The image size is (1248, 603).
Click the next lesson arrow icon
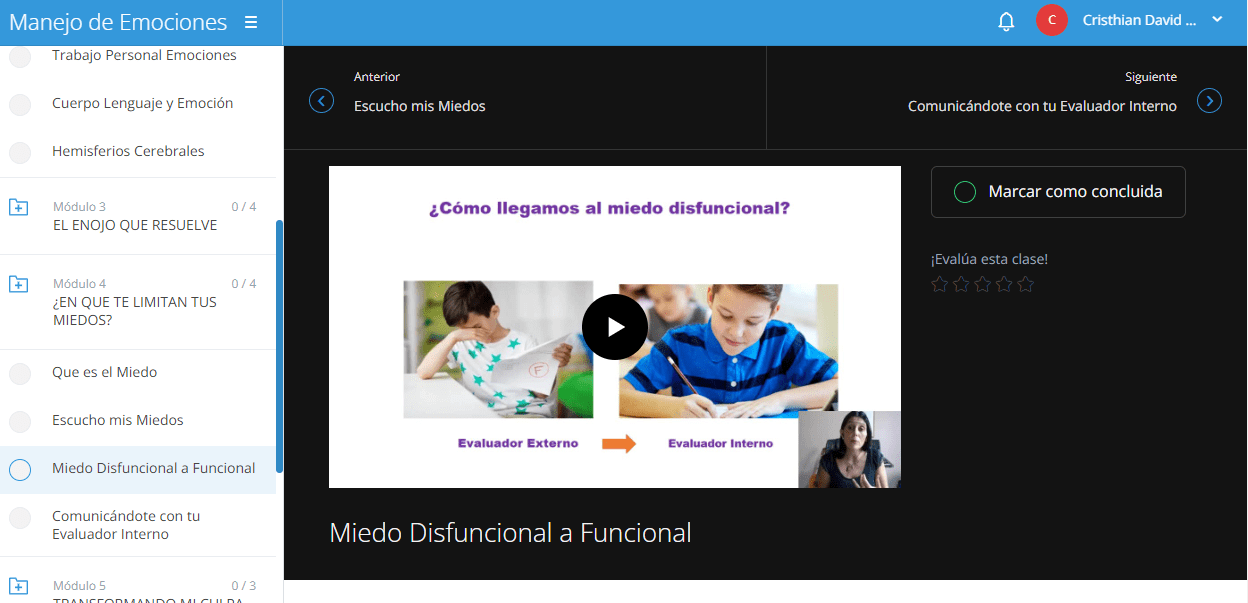click(1209, 101)
